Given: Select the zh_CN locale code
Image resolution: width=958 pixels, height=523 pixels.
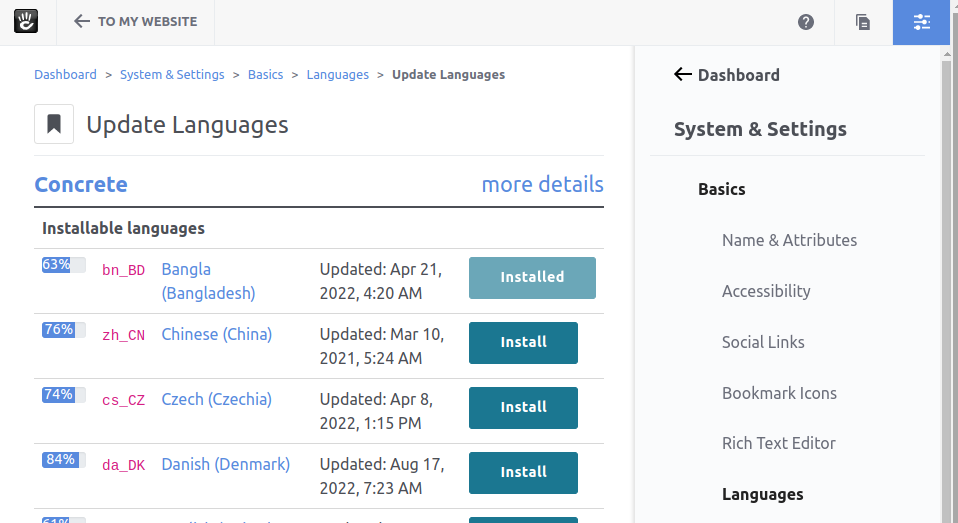Looking at the screenshot, I should point(123,335).
